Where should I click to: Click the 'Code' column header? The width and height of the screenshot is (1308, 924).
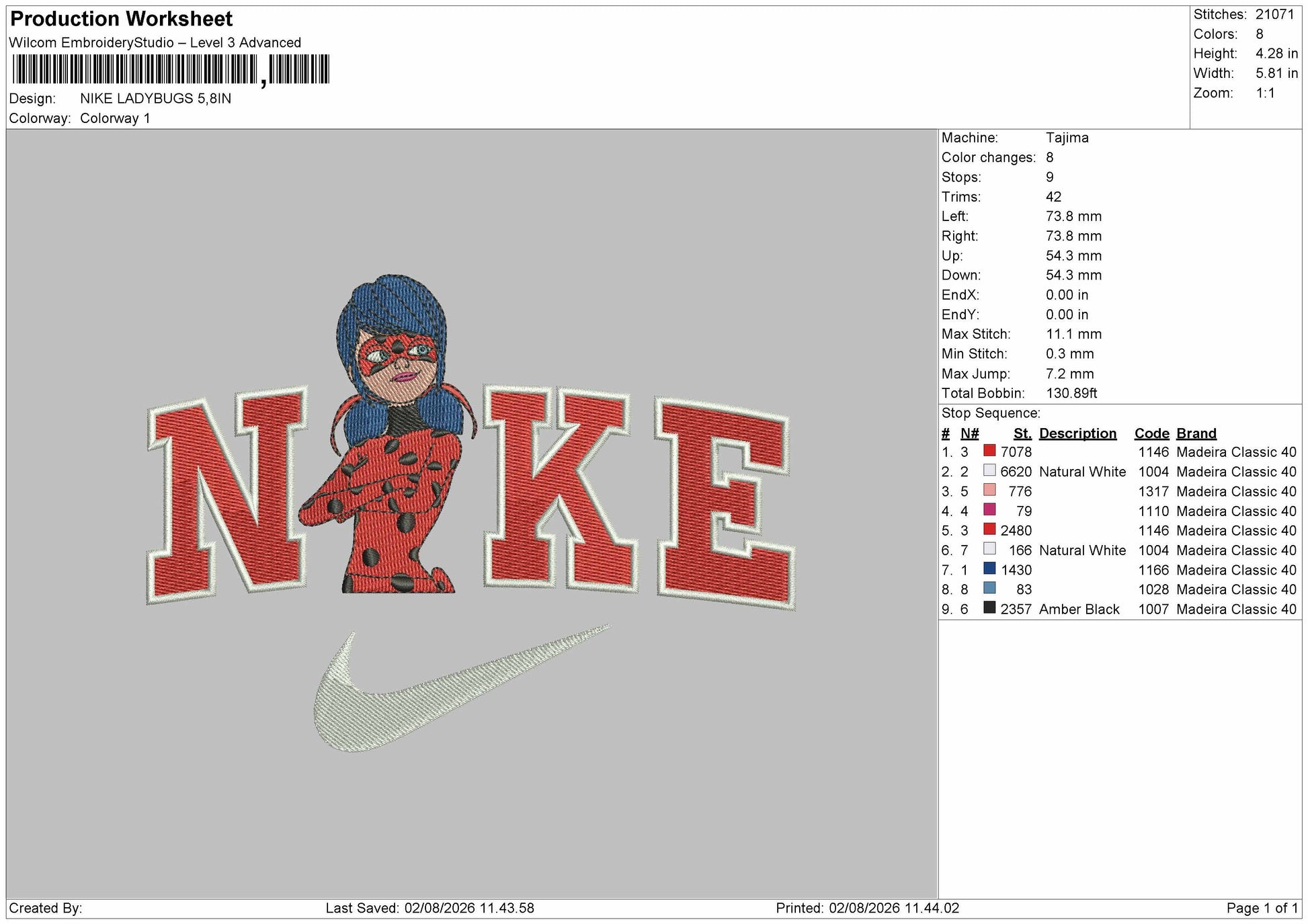[1151, 433]
